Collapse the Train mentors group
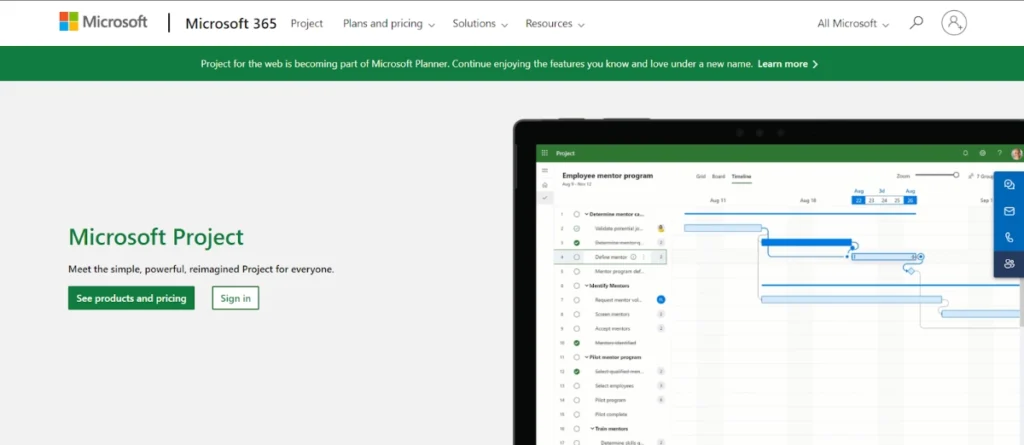Image resolution: width=1024 pixels, height=445 pixels. point(593,429)
